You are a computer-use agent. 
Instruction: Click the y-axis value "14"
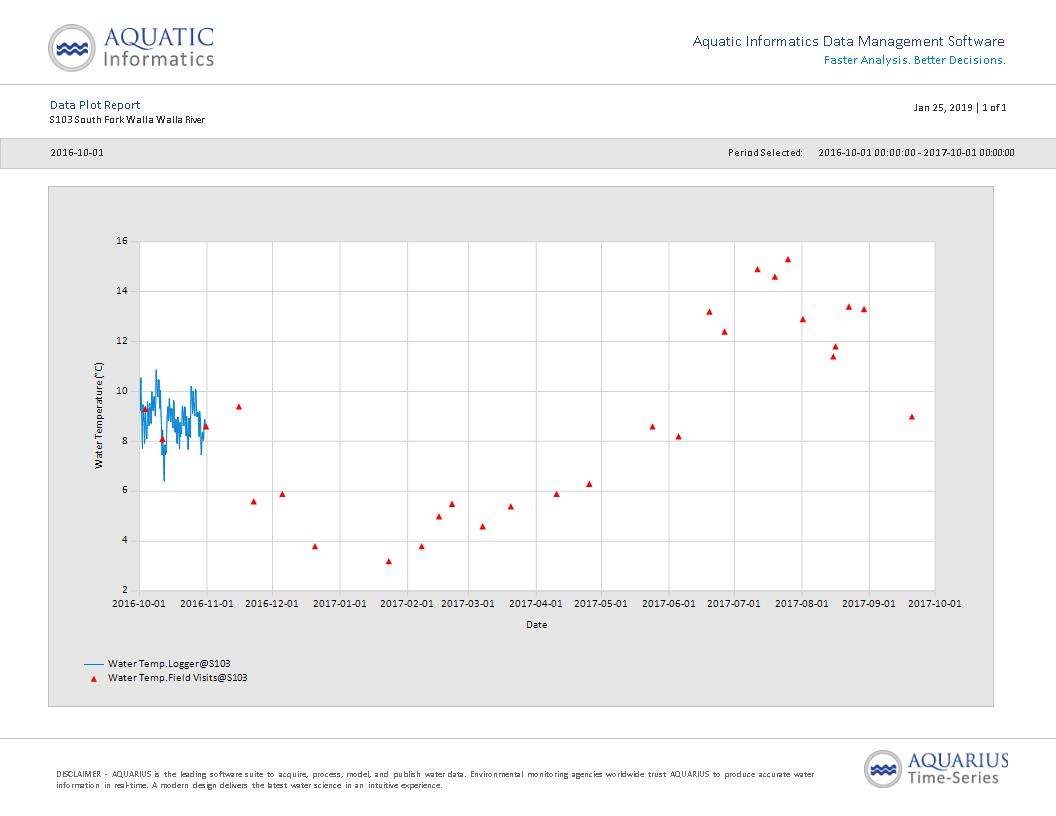(122, 291)
